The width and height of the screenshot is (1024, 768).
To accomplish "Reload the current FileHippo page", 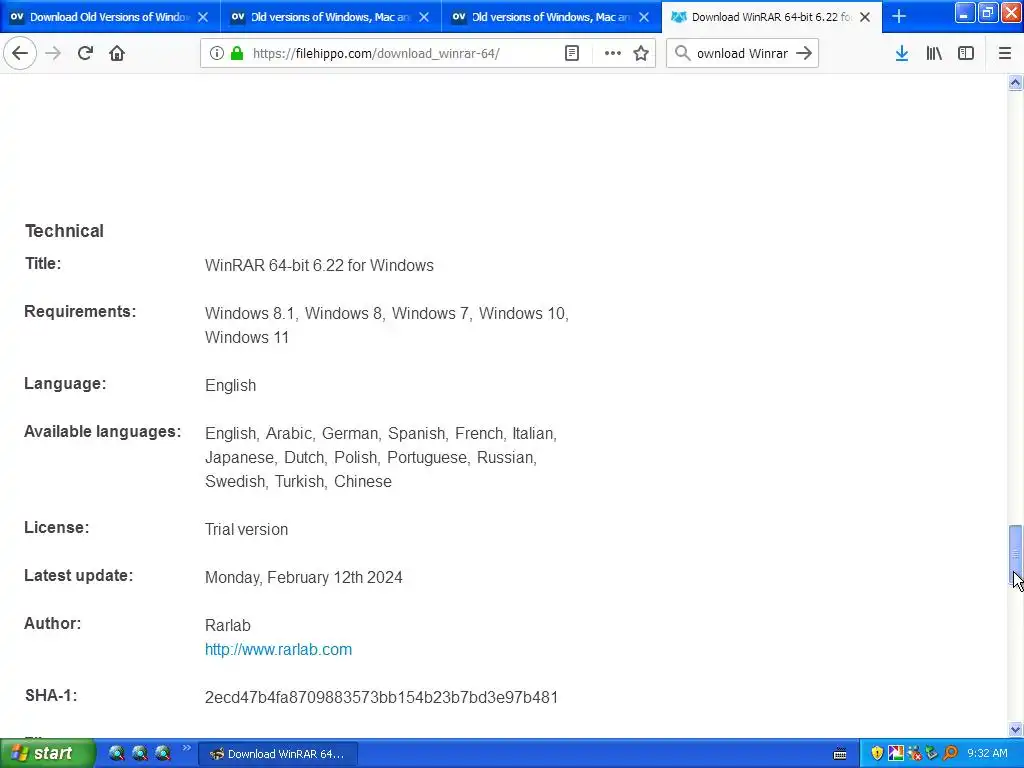I will coord(85,54).
